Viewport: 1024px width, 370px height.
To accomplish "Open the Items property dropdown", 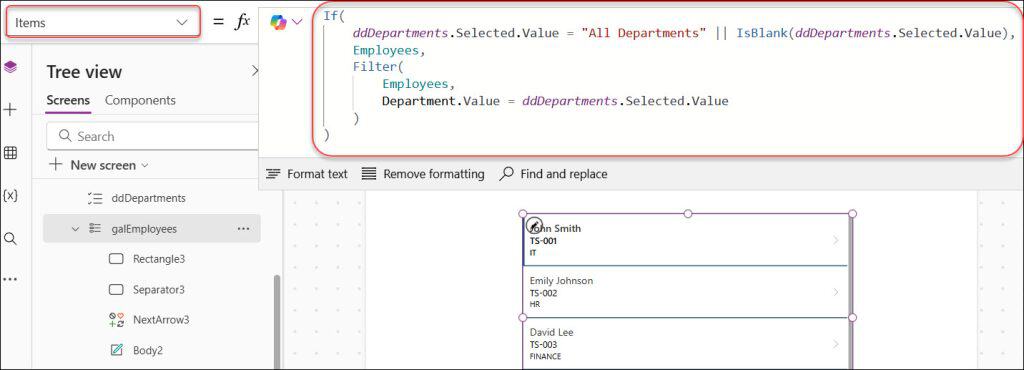I will [103, 22].
